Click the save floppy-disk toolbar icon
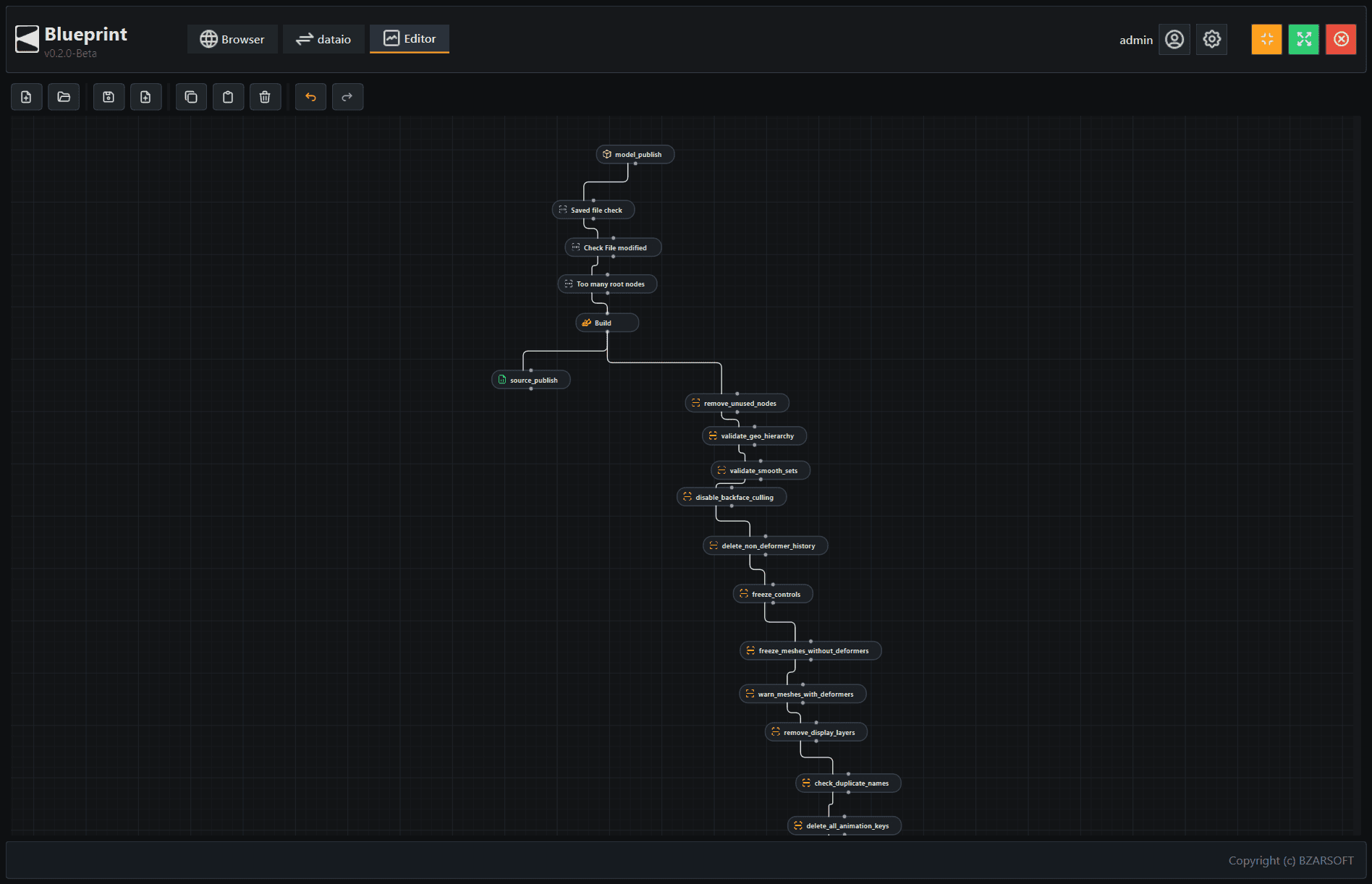Viewport: 1372px width, 884px height. [109, 97]
